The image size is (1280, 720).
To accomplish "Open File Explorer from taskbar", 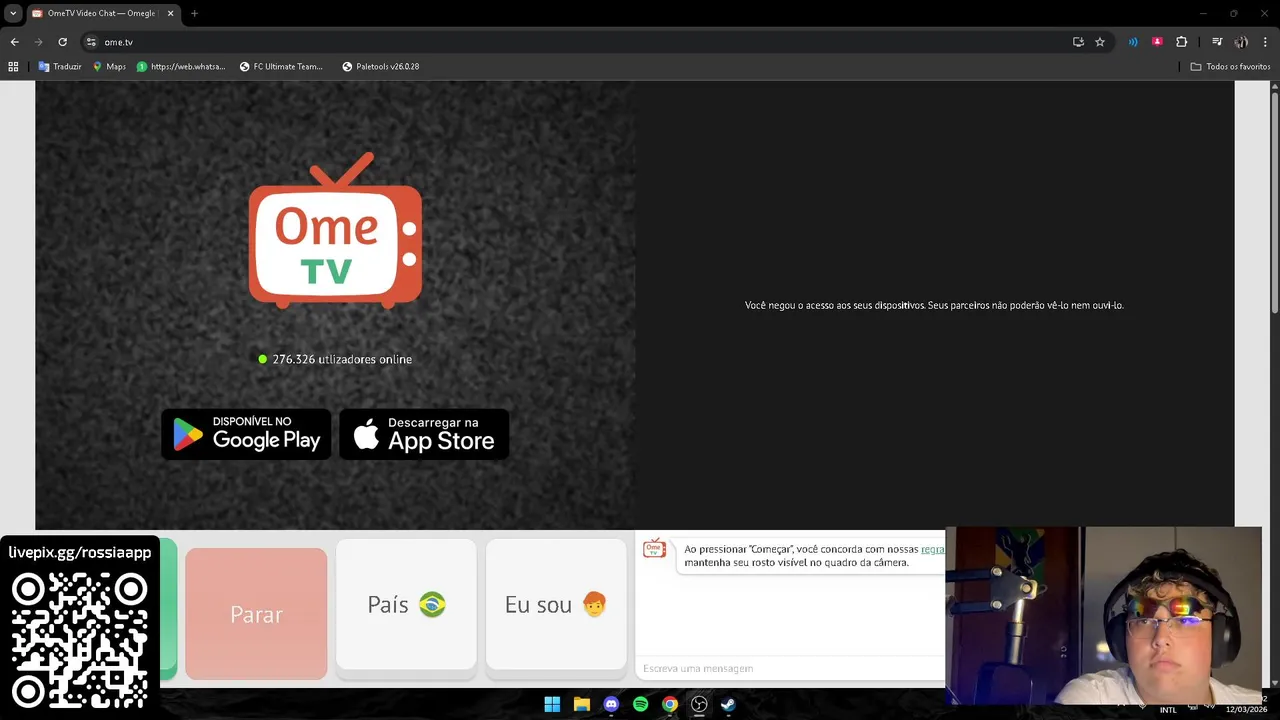I will coord(581,704).
